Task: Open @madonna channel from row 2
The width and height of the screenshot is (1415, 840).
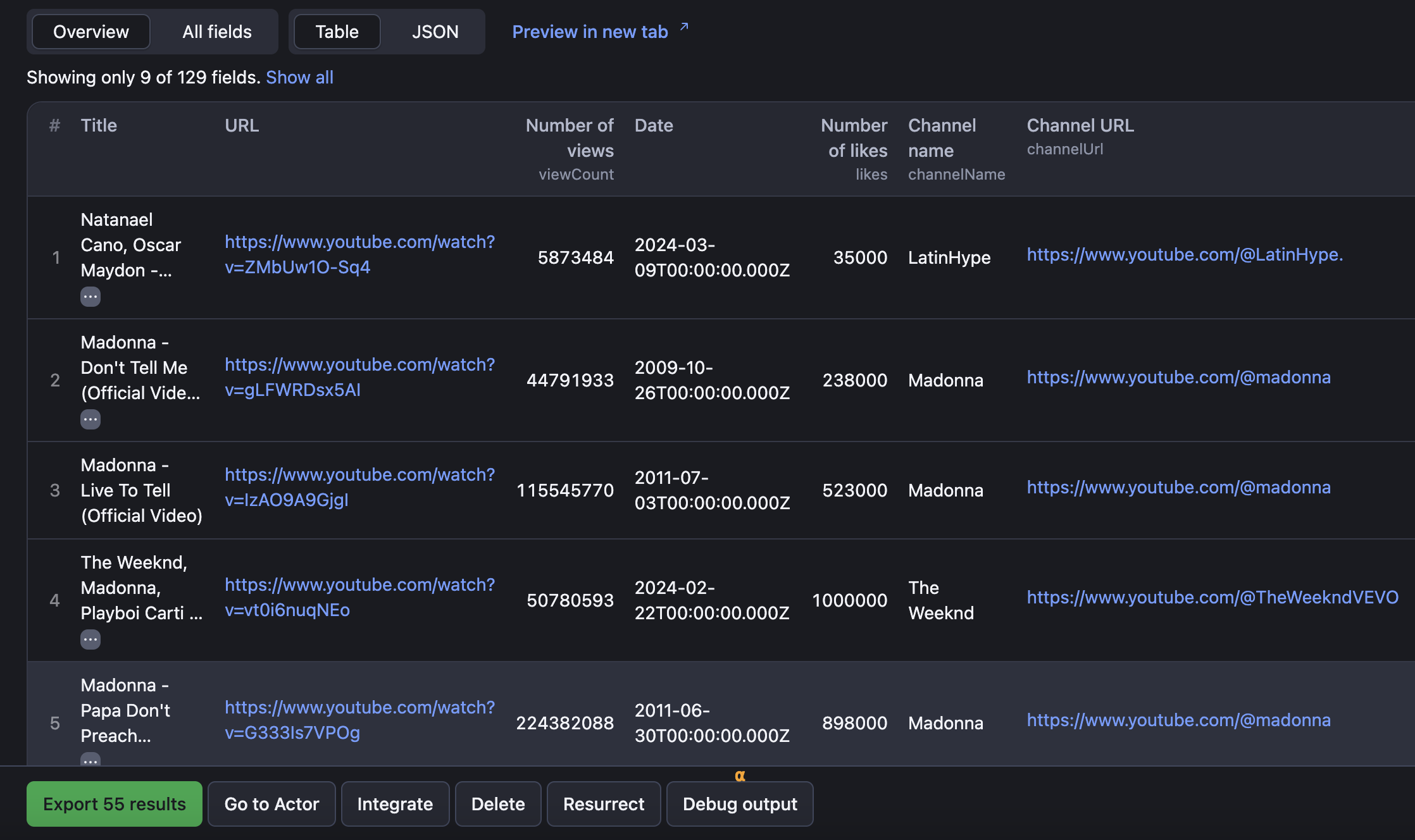Action: 1178,377
